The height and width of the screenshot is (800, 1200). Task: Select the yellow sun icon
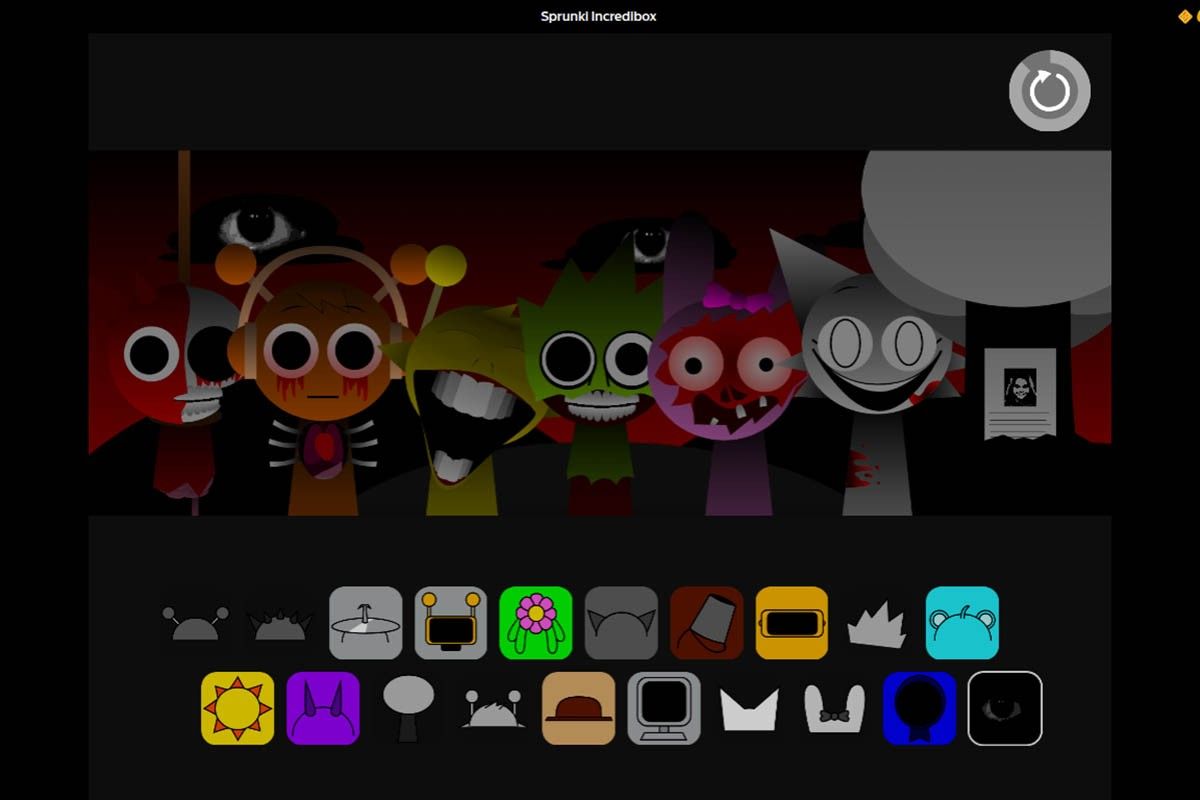click(238, 708)
